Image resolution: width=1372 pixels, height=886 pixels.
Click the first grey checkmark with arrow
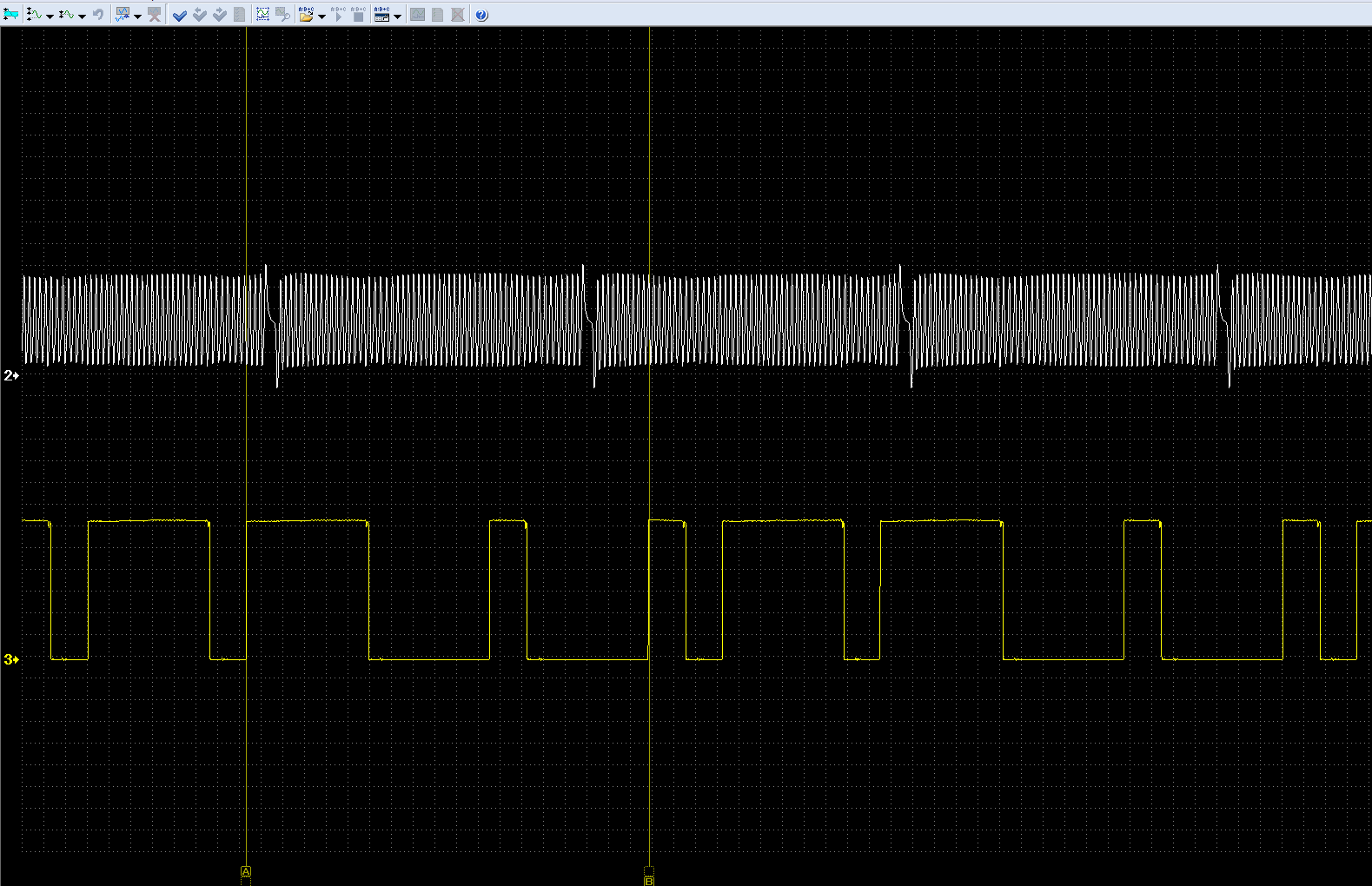click(200, 15)
